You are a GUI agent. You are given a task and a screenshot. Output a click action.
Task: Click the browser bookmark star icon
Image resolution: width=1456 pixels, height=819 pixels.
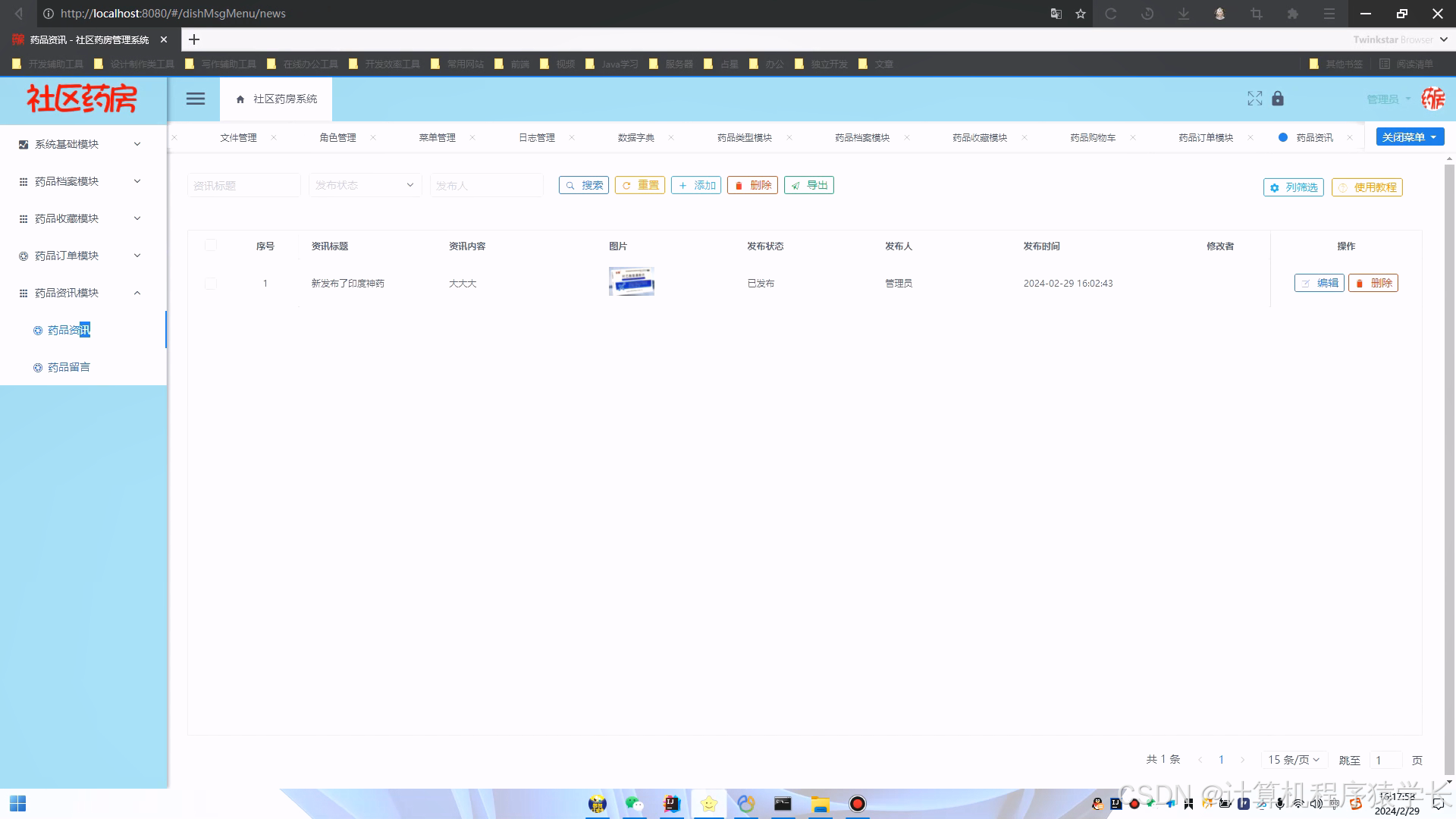click(x=1081, y=14)
